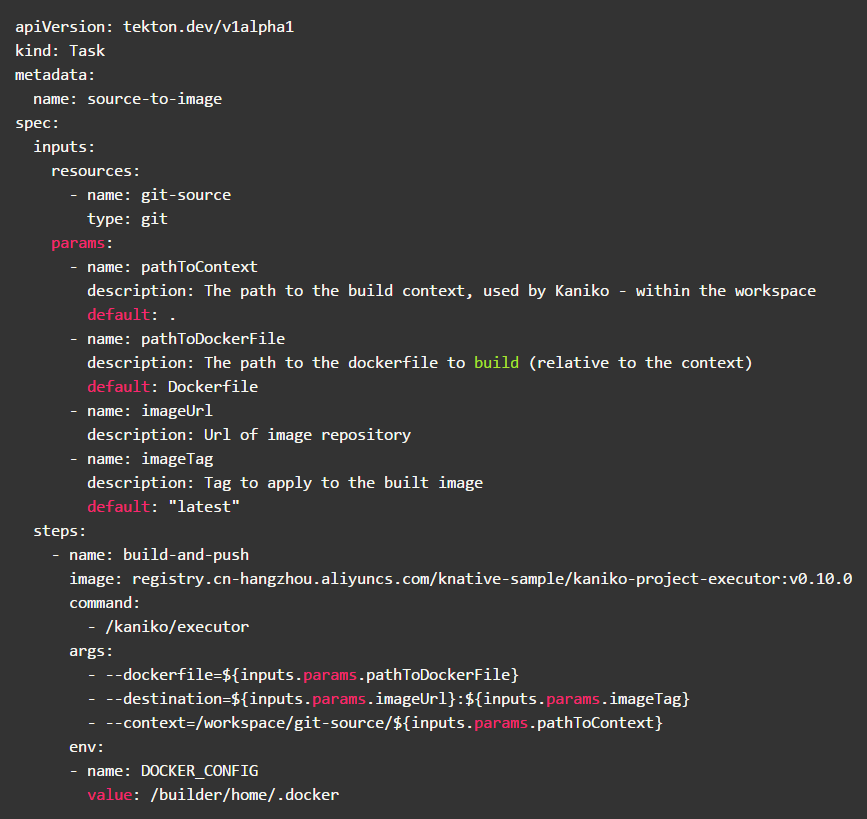Click the 'resources:' key
Viewport: 867px width, 819px height.
[95, 171]
